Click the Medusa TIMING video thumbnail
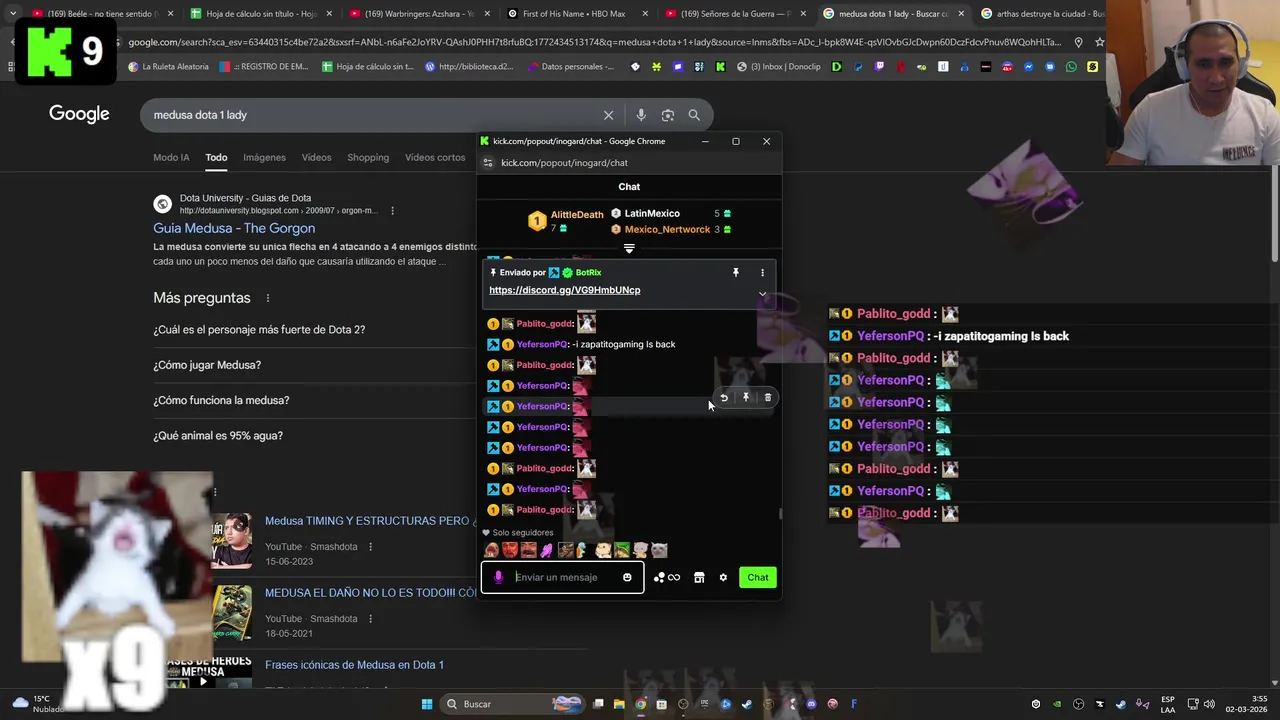1280x720 pixels. click(232, 540)
